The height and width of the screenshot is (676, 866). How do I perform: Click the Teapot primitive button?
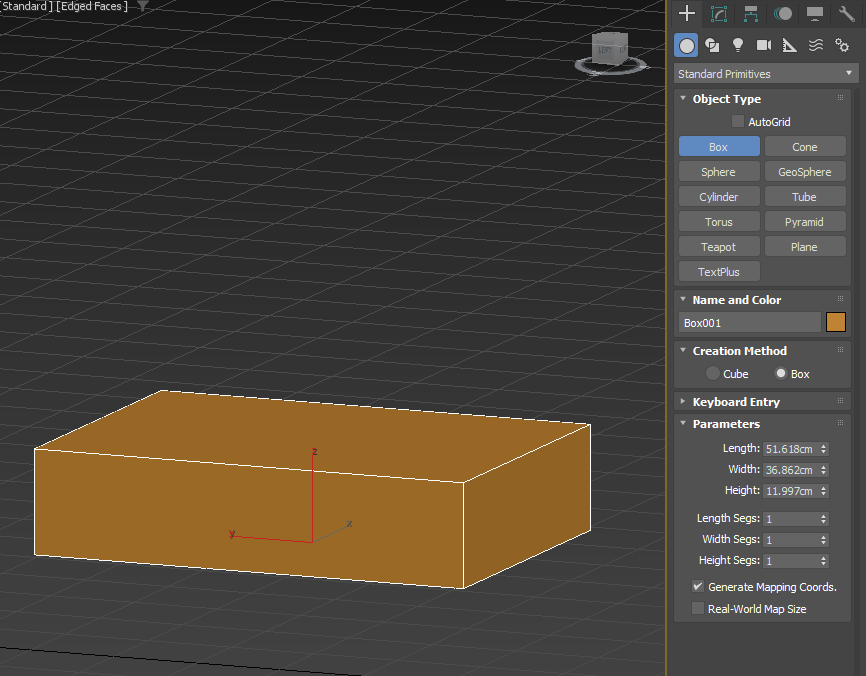point(718,247)
